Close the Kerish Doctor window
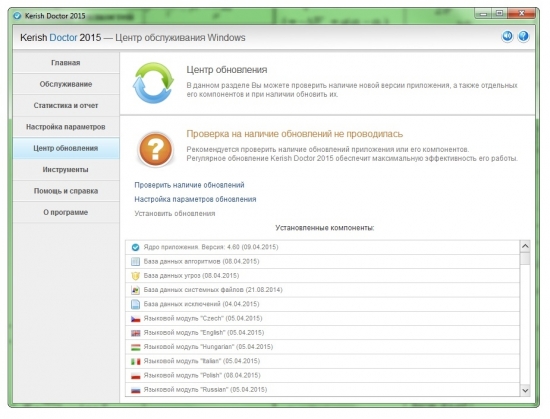This screenshot has width=550, height=419. click(x=521, y=14)
